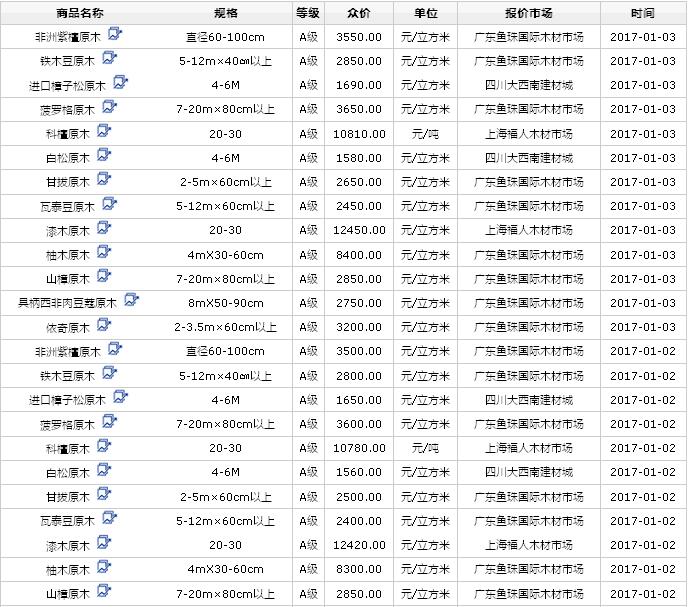The width and height of the screenshot is (689, 607).
Task: Open the chart icon beside 依奇原木
Action: [x=104, y=325]
